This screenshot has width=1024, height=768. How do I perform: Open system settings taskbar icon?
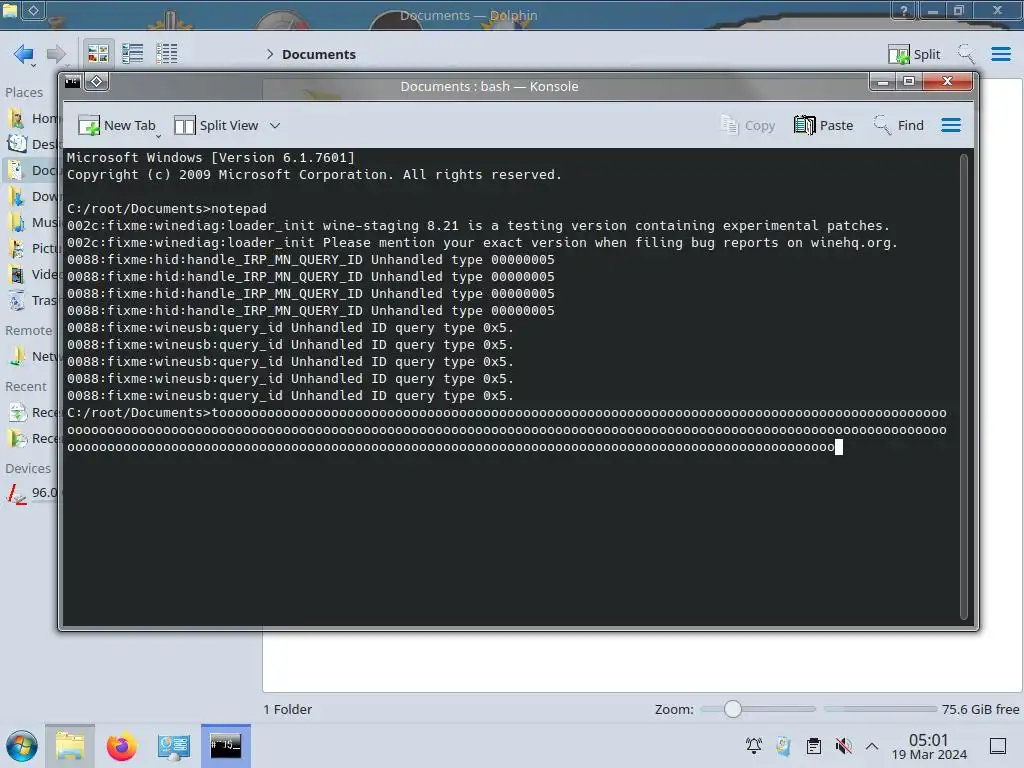[173, 746]
